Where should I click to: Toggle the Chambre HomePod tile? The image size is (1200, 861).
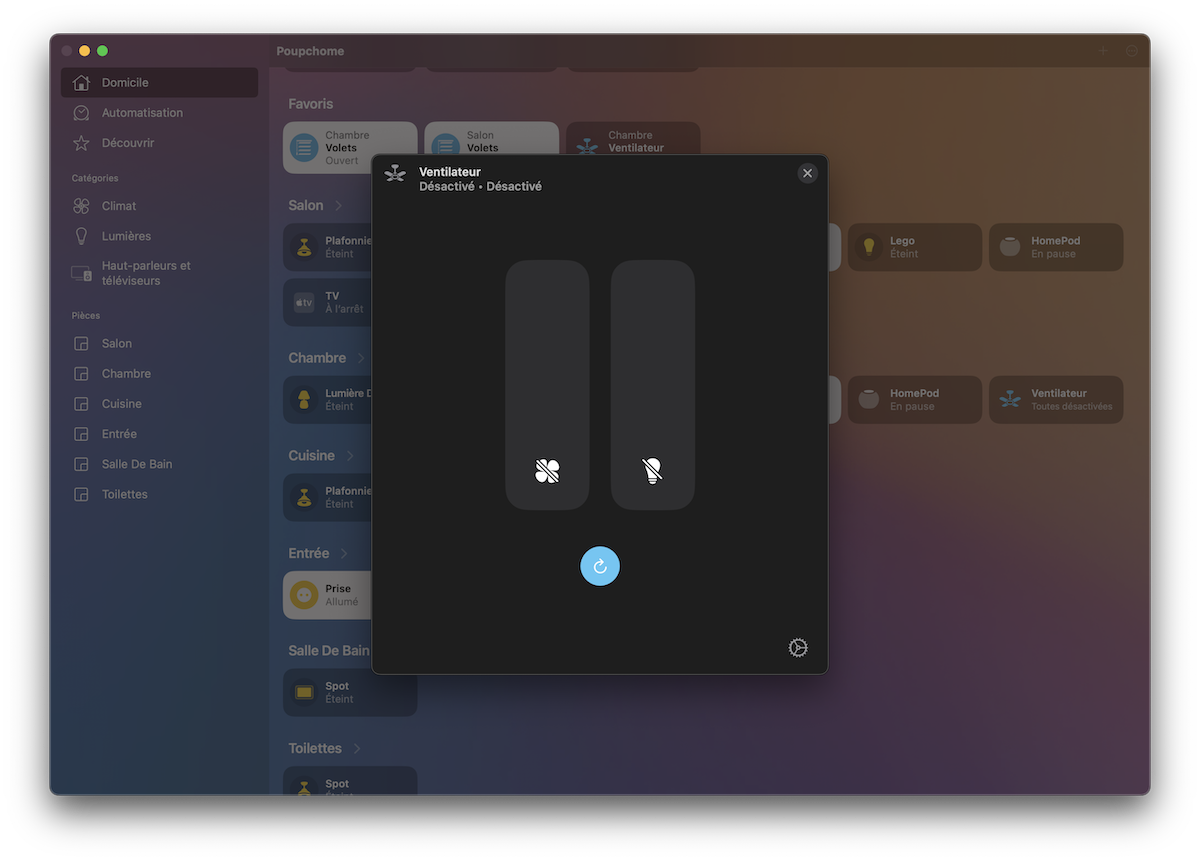[x=915, y=400]
